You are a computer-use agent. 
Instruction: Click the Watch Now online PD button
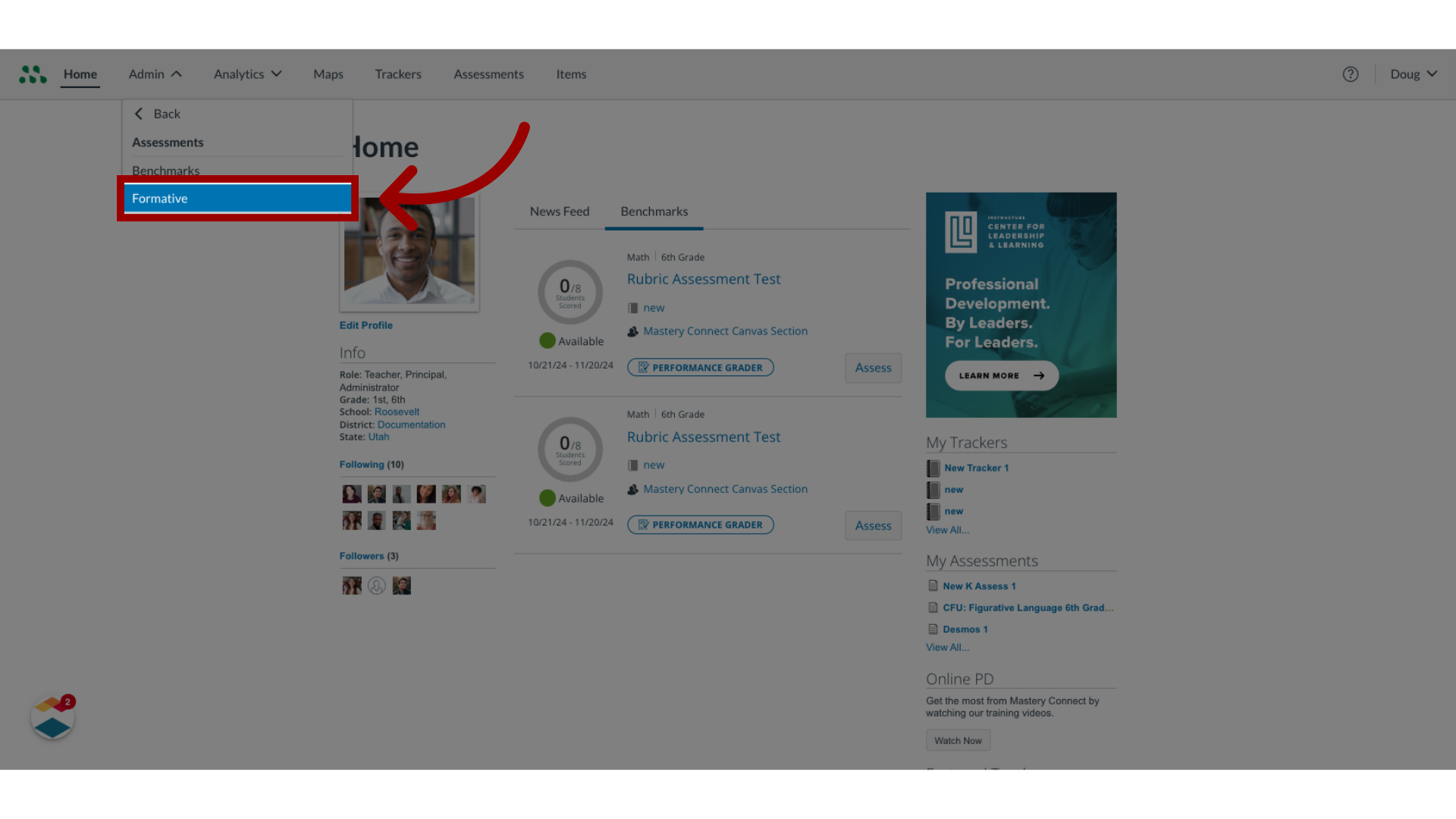(x=958, y=740)
